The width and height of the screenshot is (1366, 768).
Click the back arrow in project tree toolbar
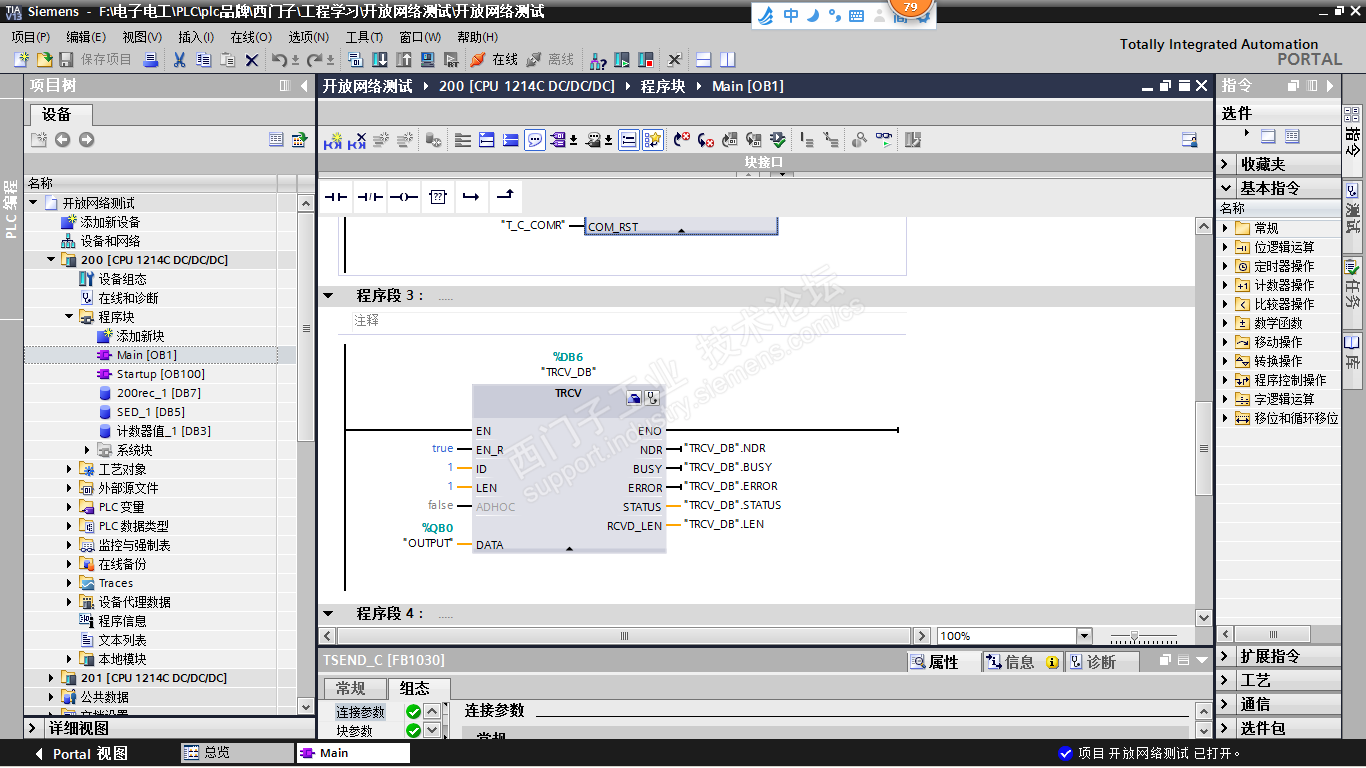pyautogui.click(x=63, y=140)
